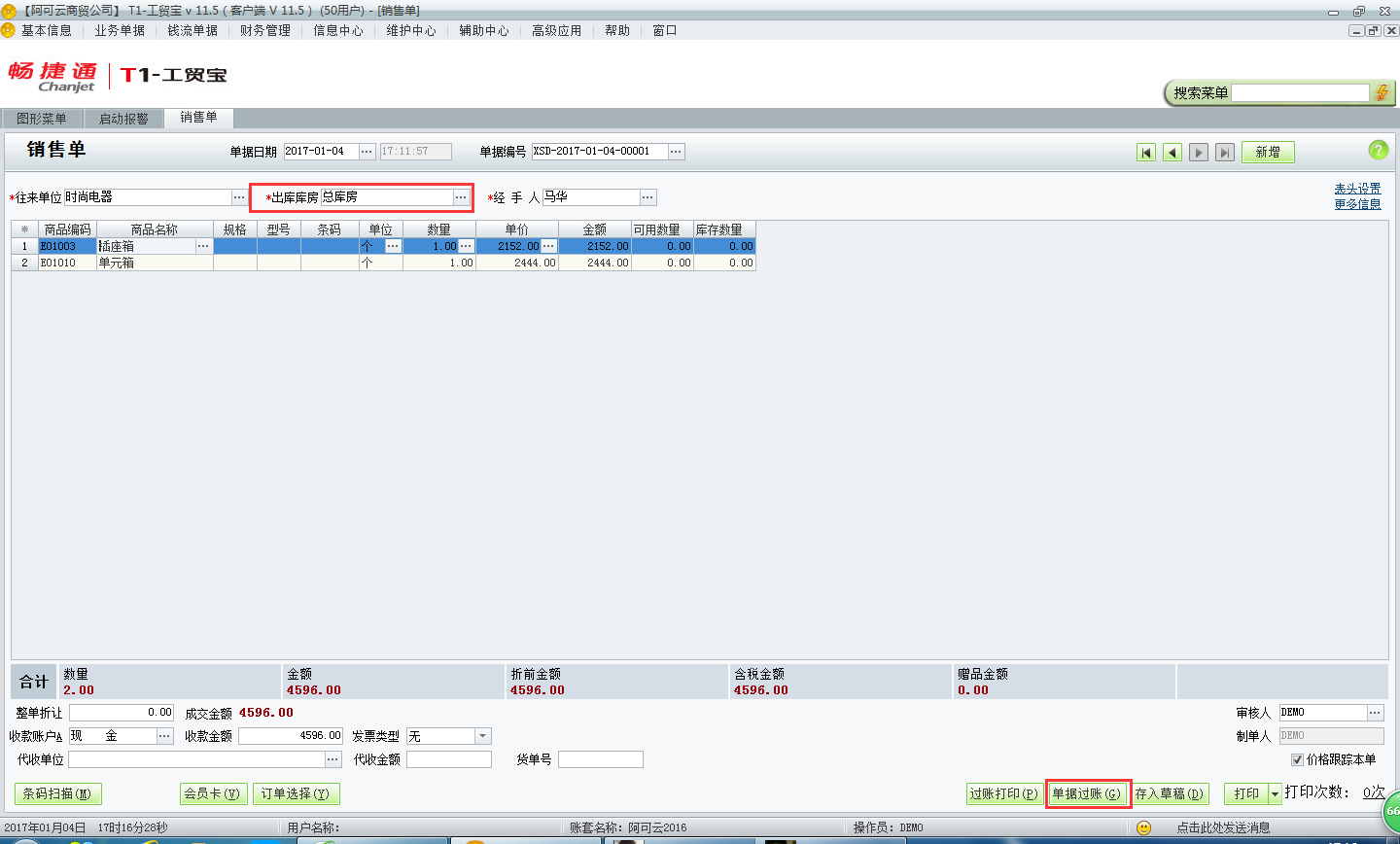Expand the 发票类型 dropdown

tap(483, 736)
